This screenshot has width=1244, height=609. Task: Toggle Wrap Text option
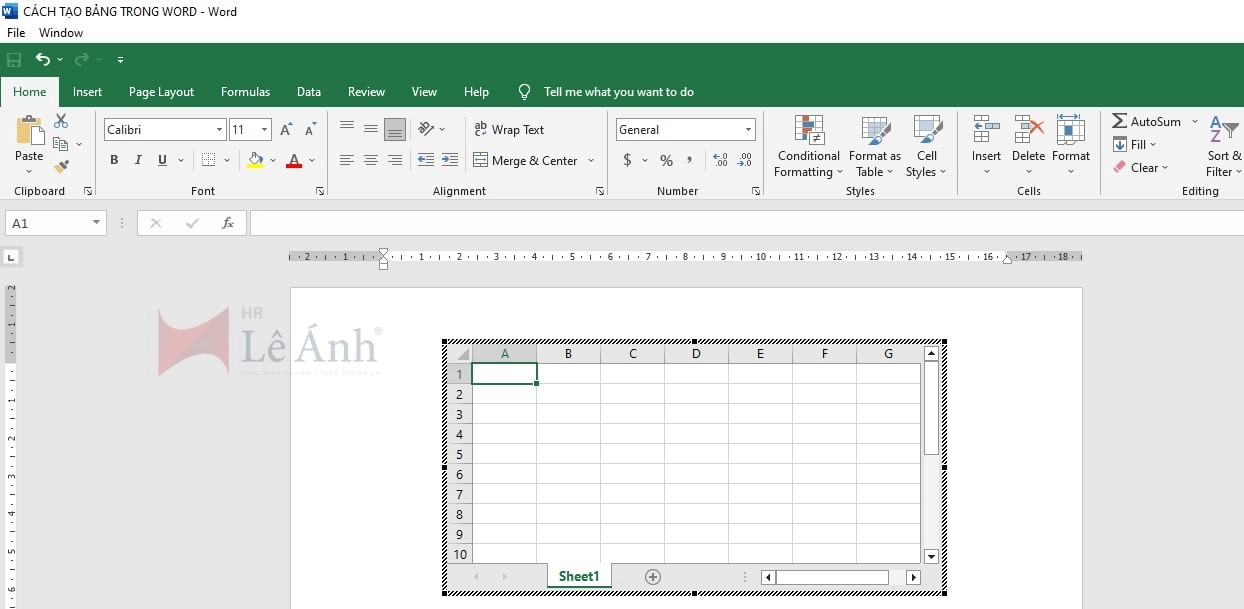(509, 130)
